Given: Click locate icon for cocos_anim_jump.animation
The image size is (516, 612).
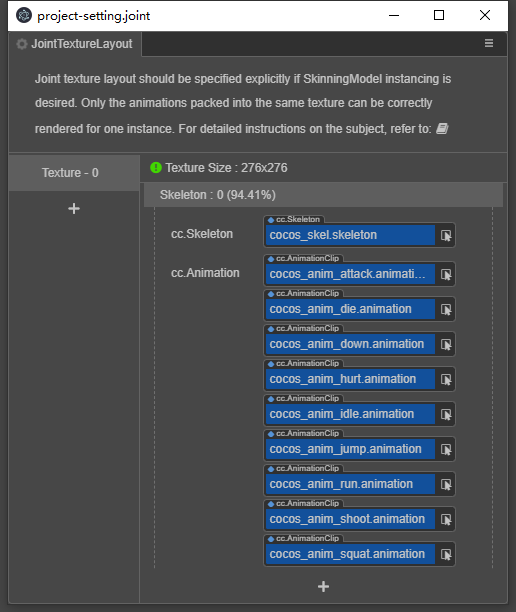Looking at the screenshot, I should click(x=446, y=449).
